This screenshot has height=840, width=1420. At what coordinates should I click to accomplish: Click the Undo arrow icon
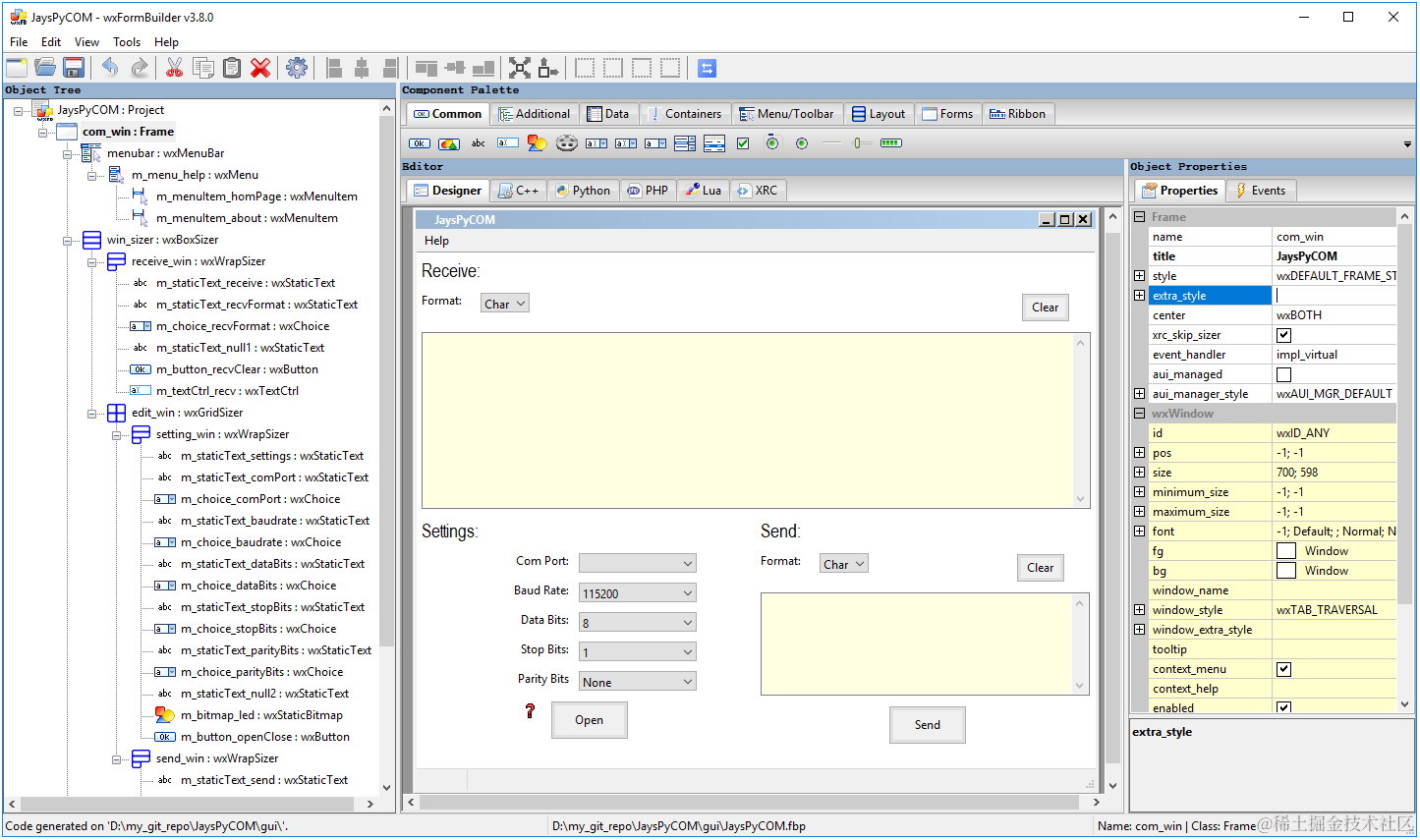pyautogui.click(x=110, y=68)
